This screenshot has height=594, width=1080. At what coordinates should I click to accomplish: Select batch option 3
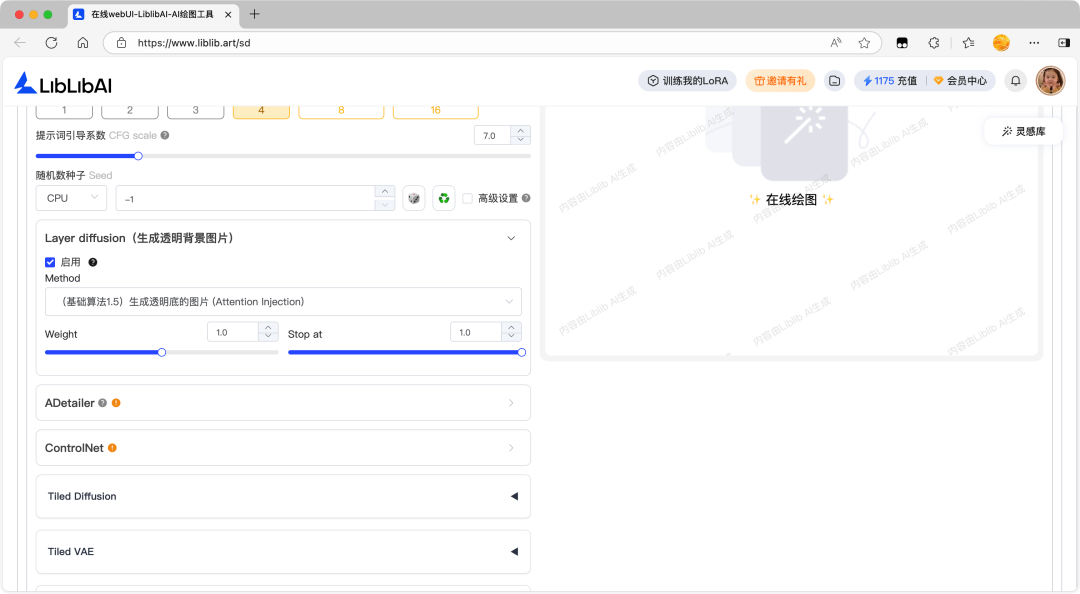click(x=196, y=110)
